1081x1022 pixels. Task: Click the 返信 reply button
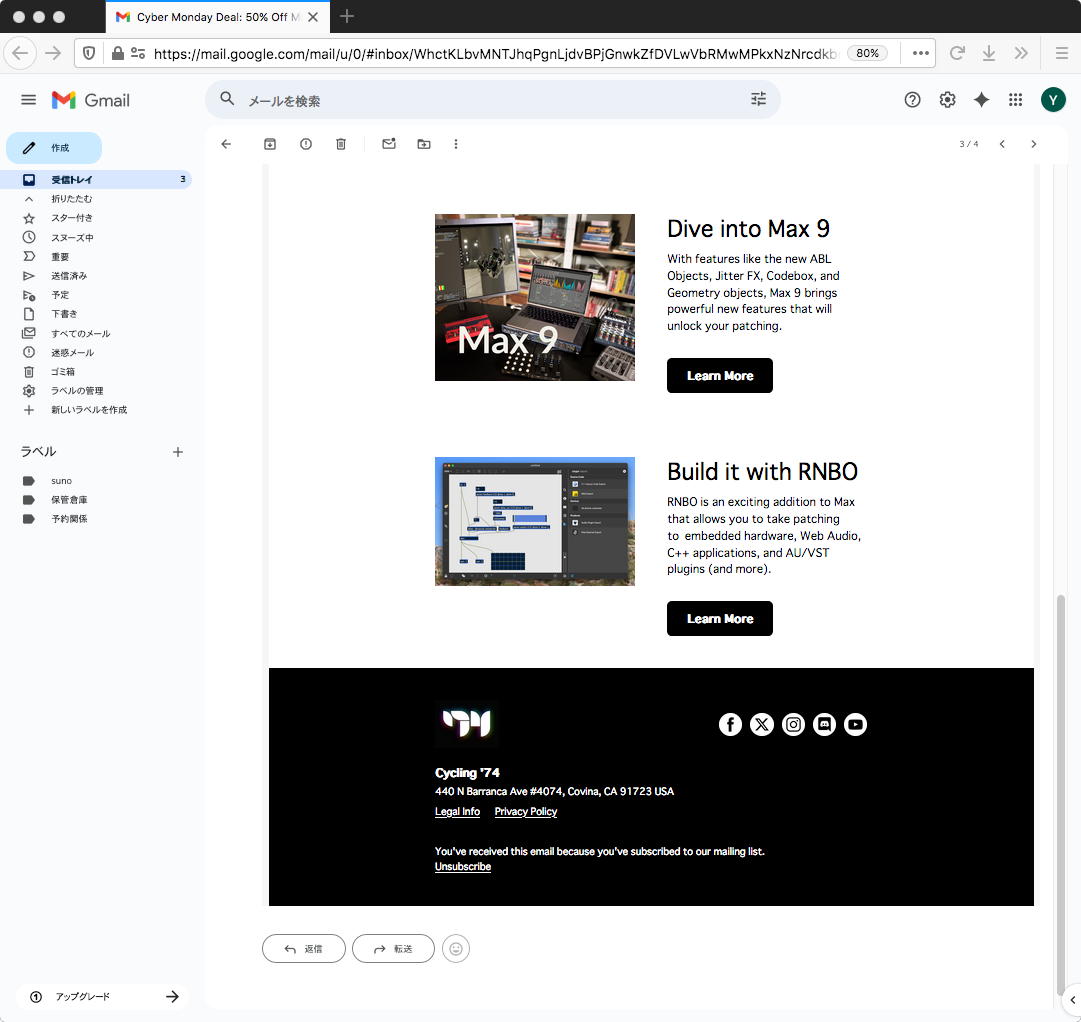pyautogui.click(x=304, y=949)
